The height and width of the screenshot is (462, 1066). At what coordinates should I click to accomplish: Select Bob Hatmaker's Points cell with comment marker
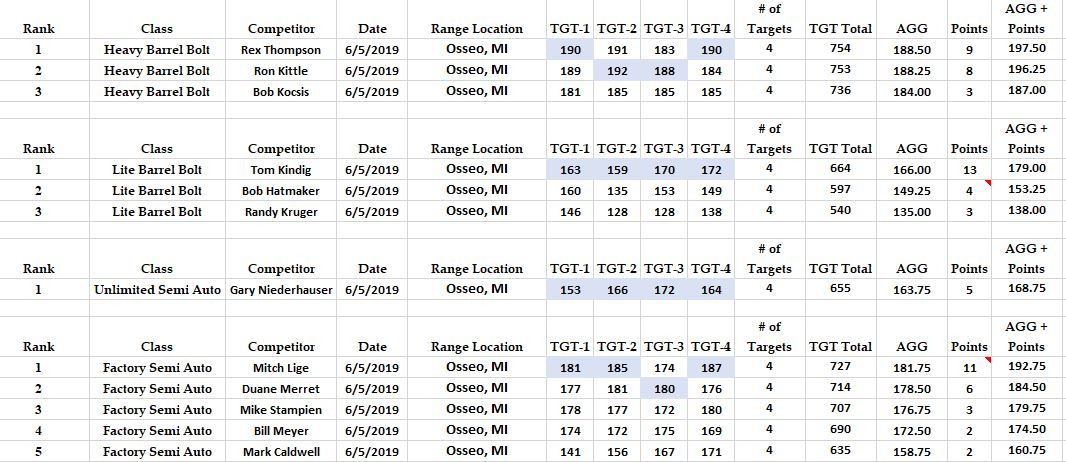click(968, 191)
